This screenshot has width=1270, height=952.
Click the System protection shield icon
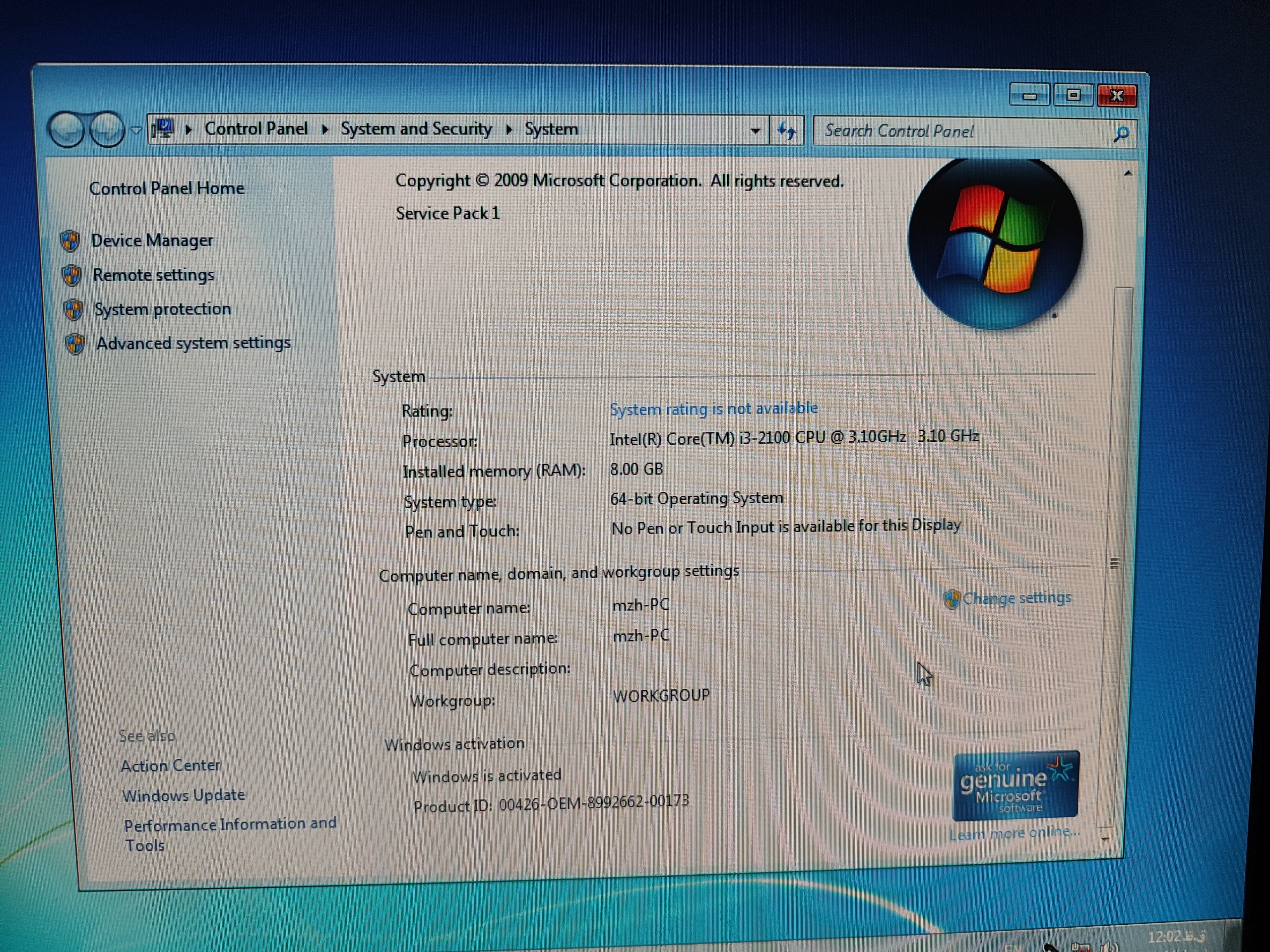(x=73, y=310)
